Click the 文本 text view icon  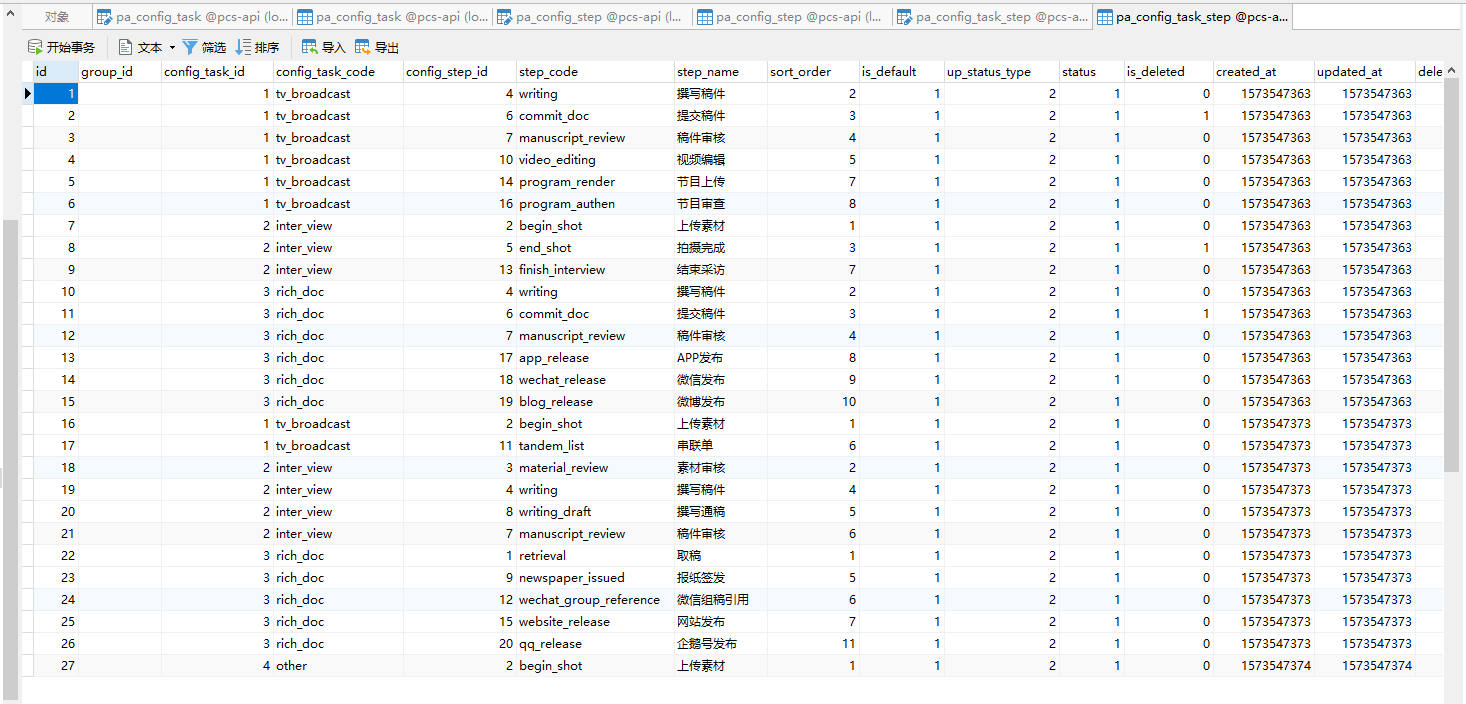tap(126, 47)
